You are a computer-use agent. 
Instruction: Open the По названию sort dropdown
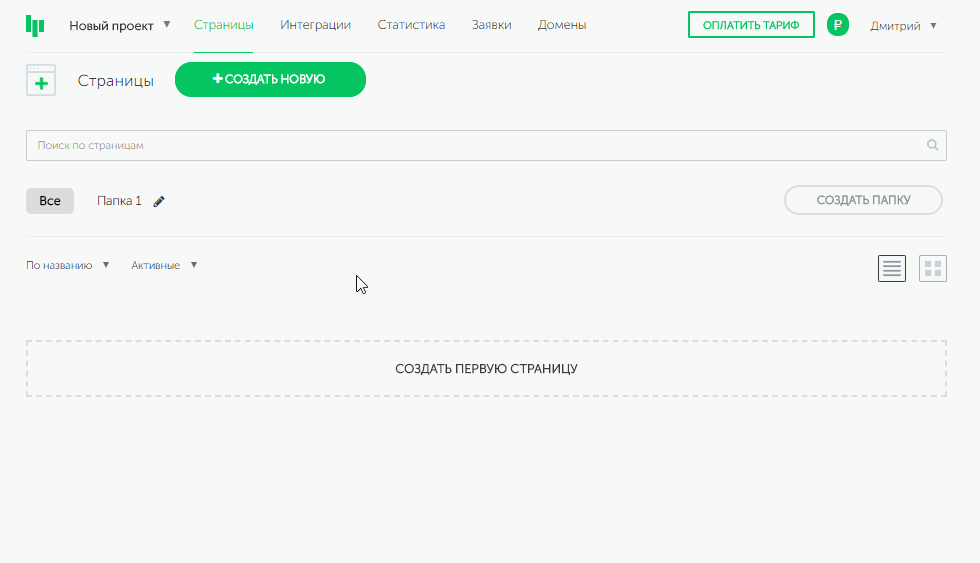coord(67,266)
